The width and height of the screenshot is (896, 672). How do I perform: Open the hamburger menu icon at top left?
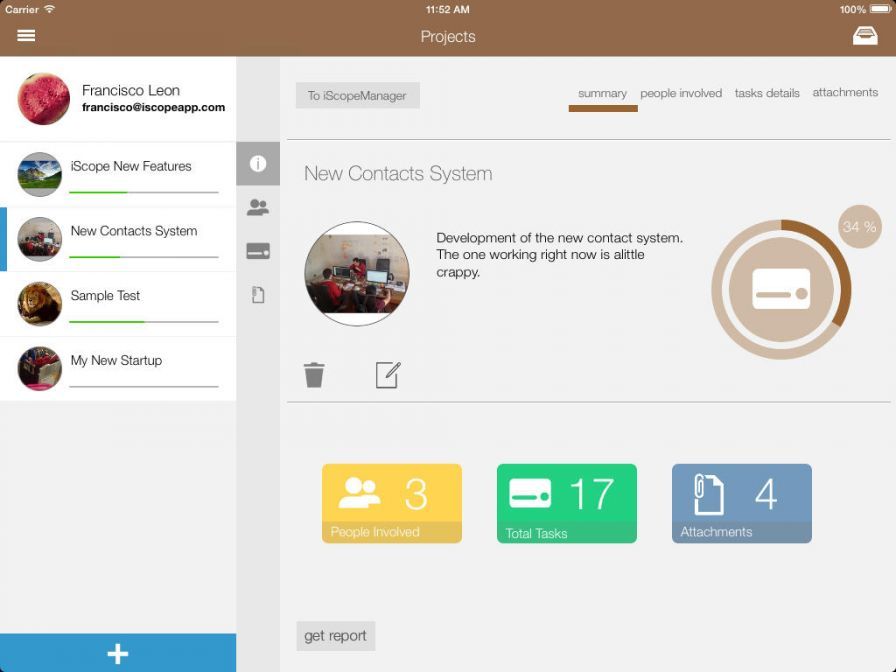tap(26, 35)
